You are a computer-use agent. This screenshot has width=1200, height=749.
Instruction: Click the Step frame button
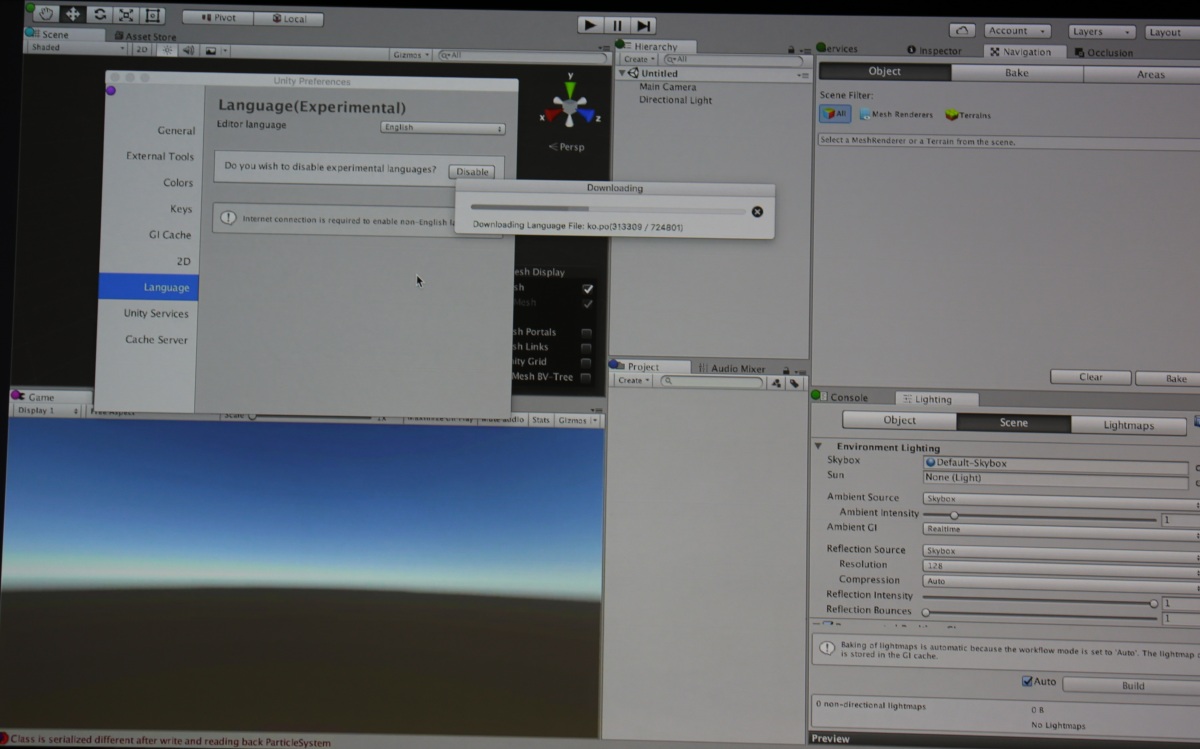(x=644, y=25)
